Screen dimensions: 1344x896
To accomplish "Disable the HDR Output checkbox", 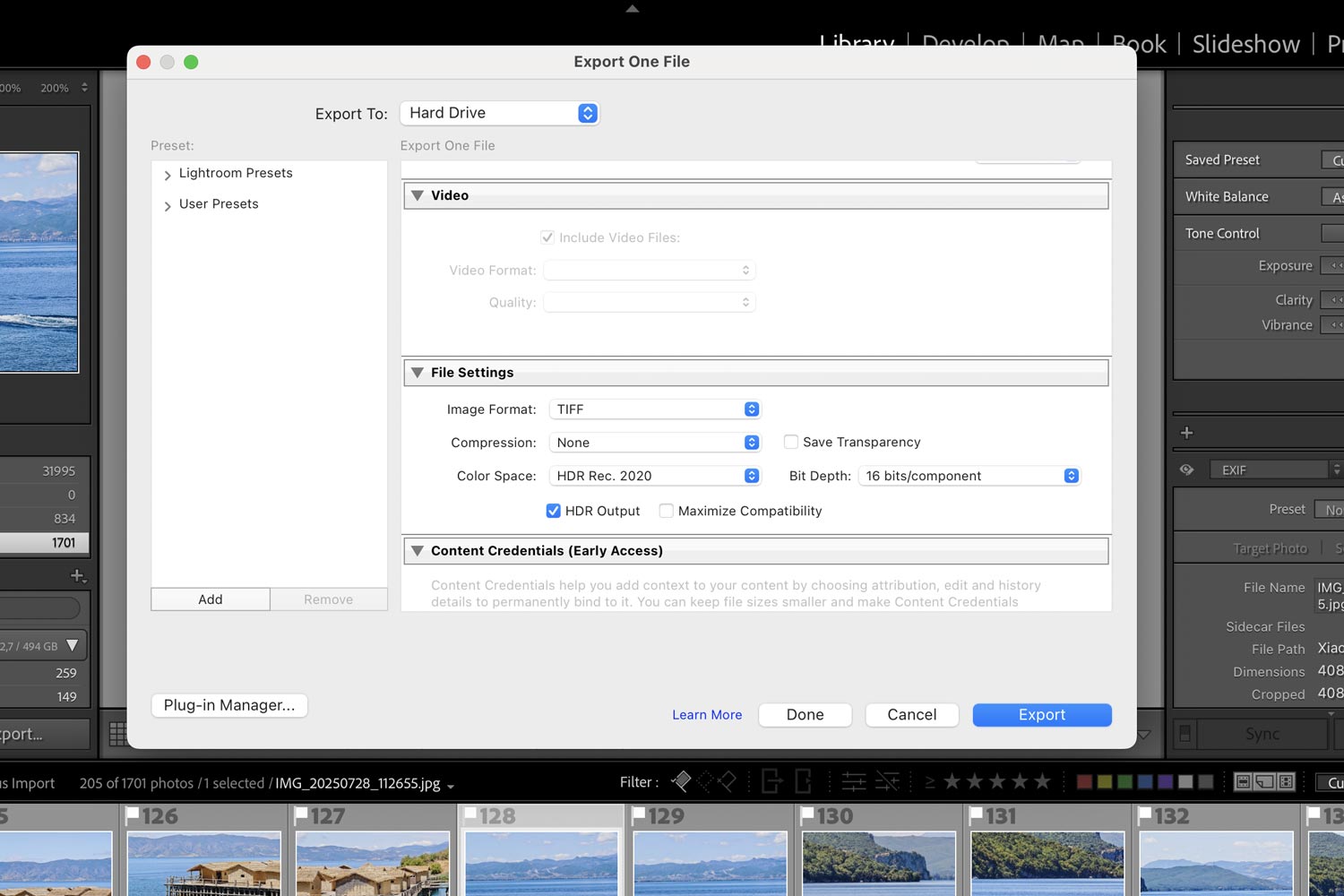I will (x=554, y=511).
